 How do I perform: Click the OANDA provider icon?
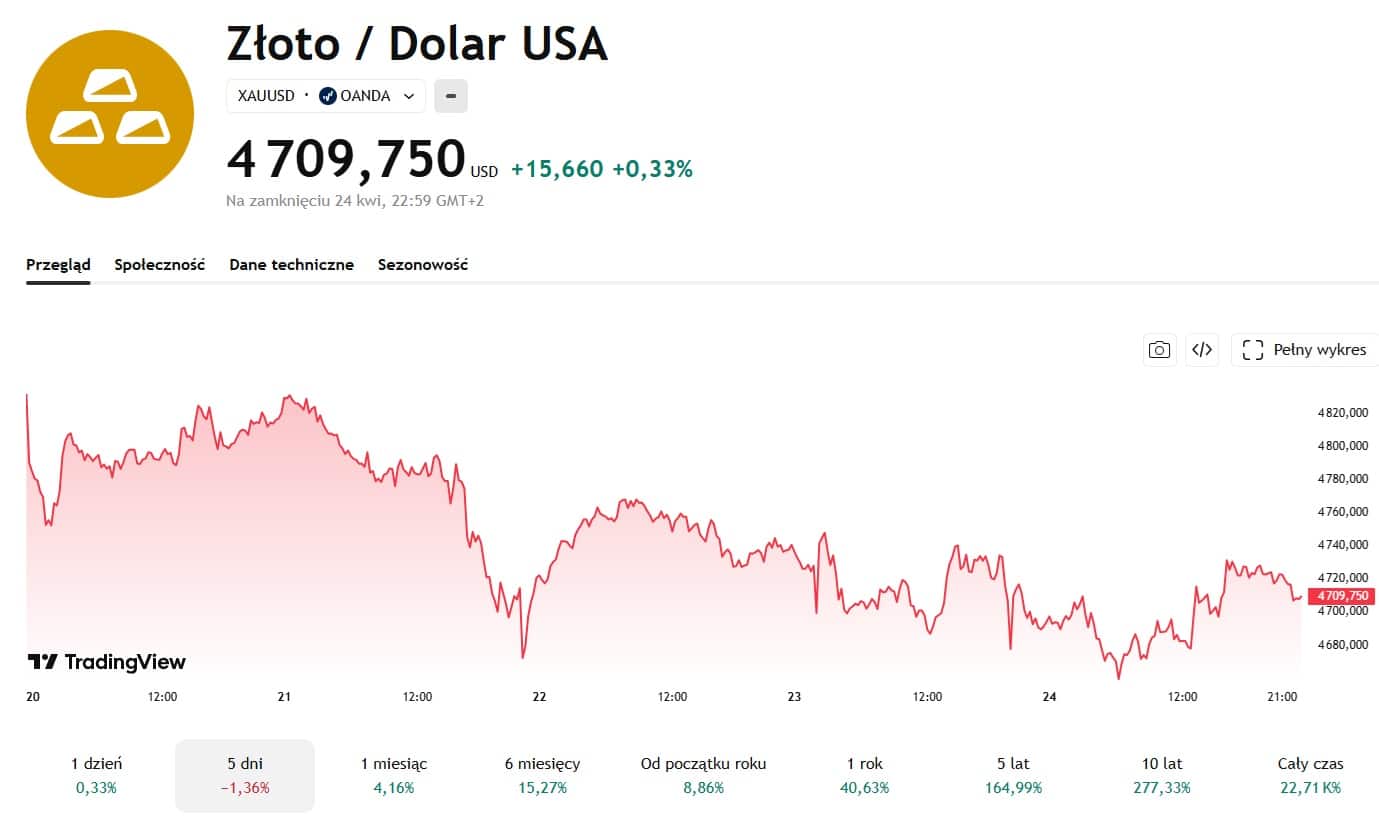327,96
